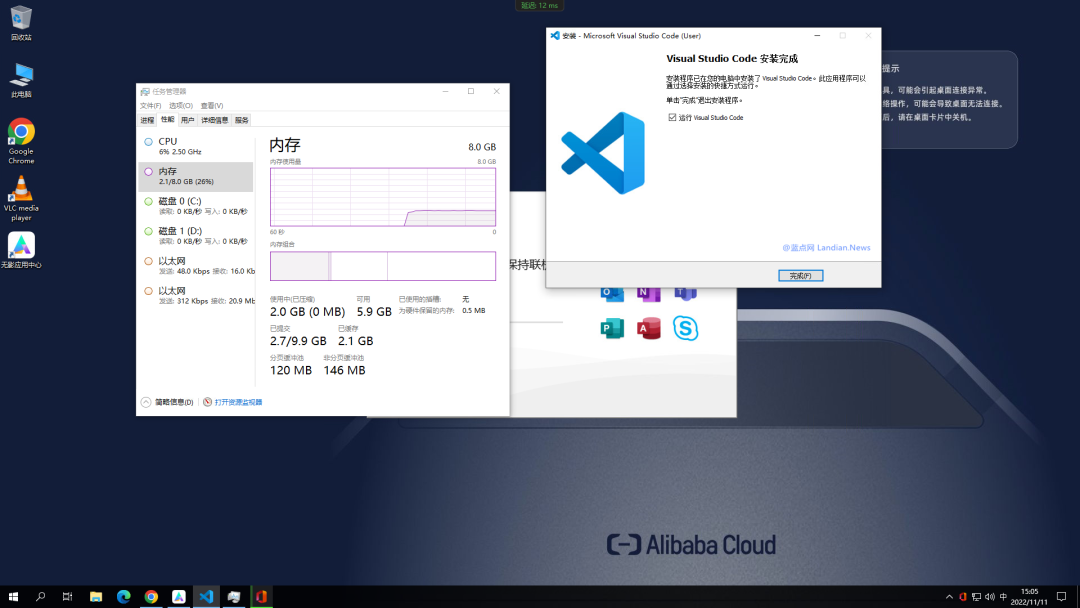Screen dimensions: 1080x608
Task: Show hidden tray icons chevron
Action: tap(949, 597)
